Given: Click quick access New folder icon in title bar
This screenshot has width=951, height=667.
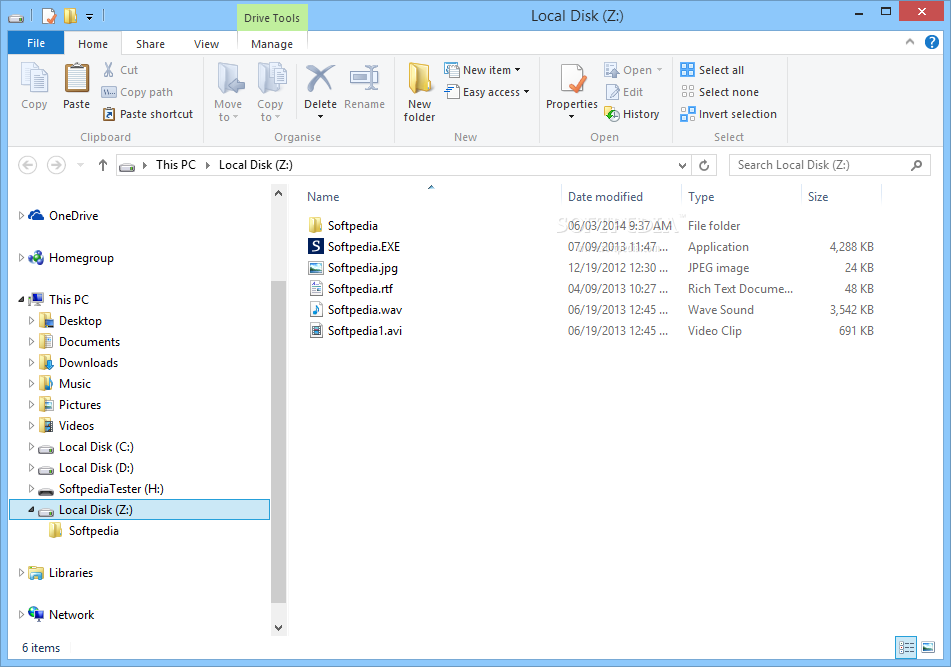Looking at the screenshot, I should (x=70, y=16).
